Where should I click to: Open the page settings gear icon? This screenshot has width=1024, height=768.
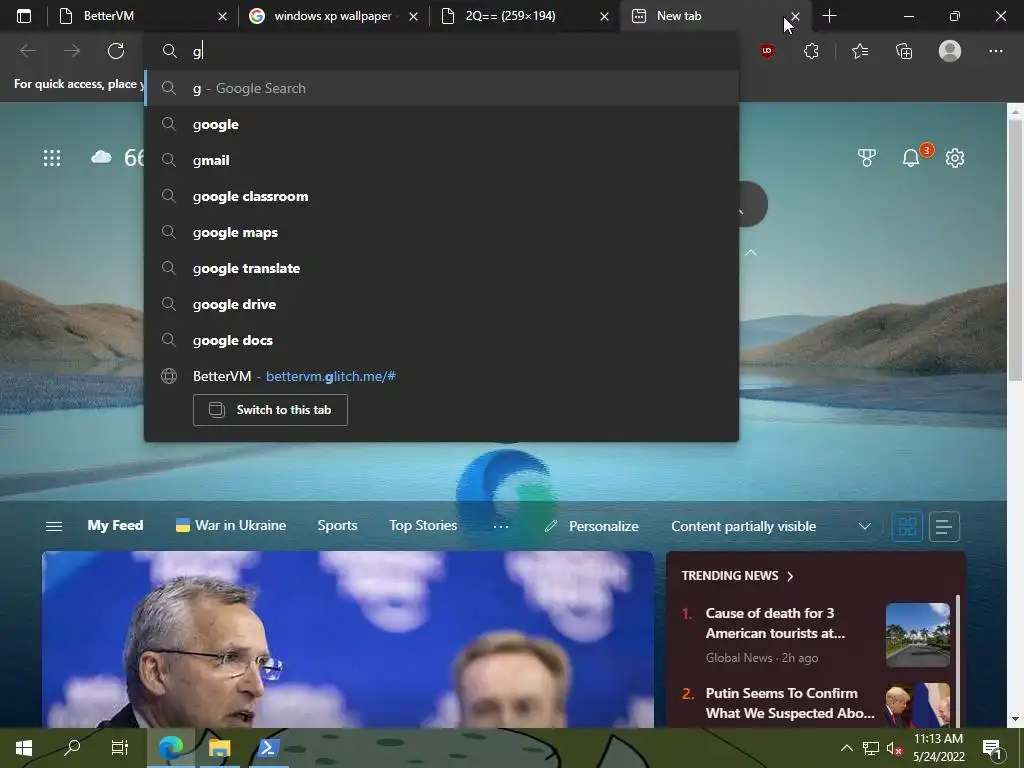[x=955, y=158]
